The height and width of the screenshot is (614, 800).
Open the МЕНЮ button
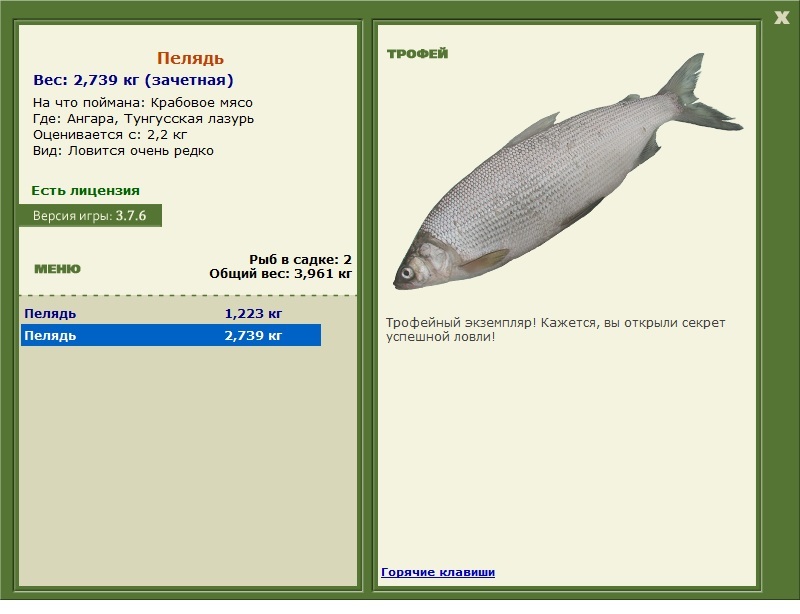pos(57,269)
